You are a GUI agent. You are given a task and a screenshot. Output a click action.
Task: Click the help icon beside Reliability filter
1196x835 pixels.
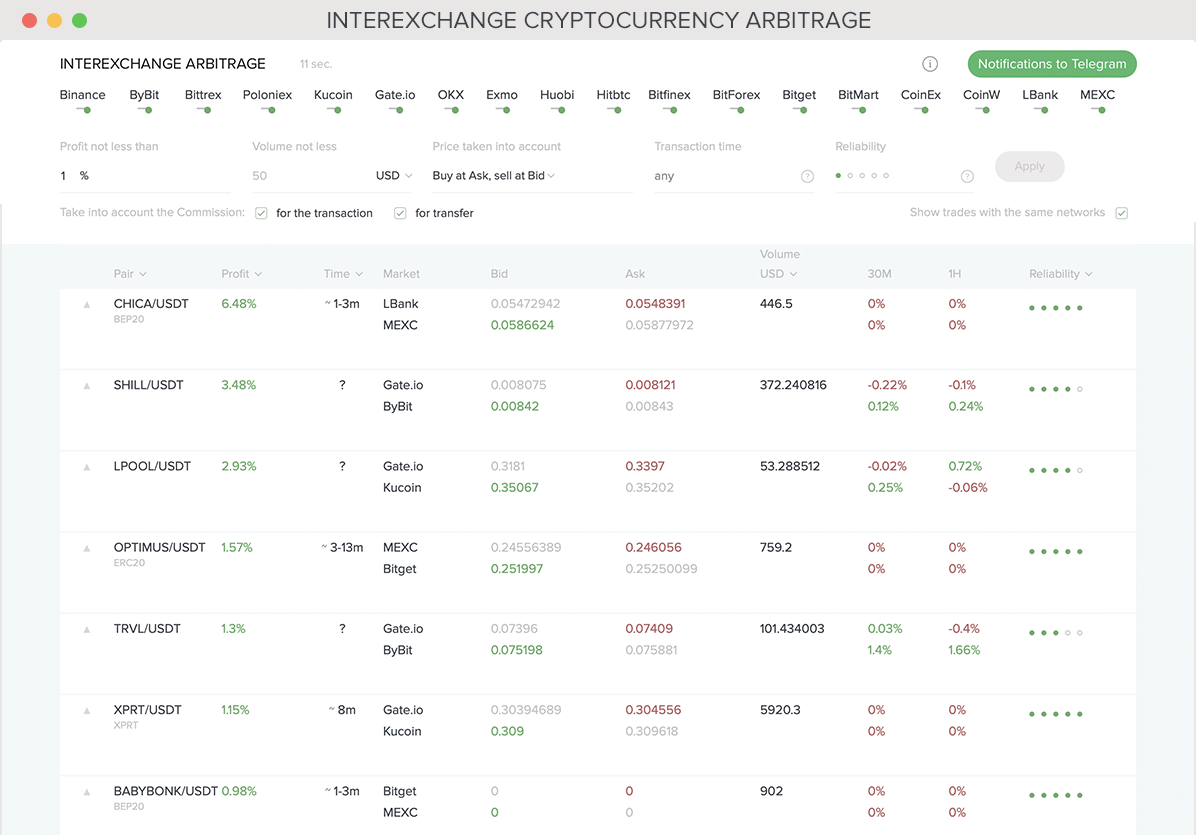966,176
